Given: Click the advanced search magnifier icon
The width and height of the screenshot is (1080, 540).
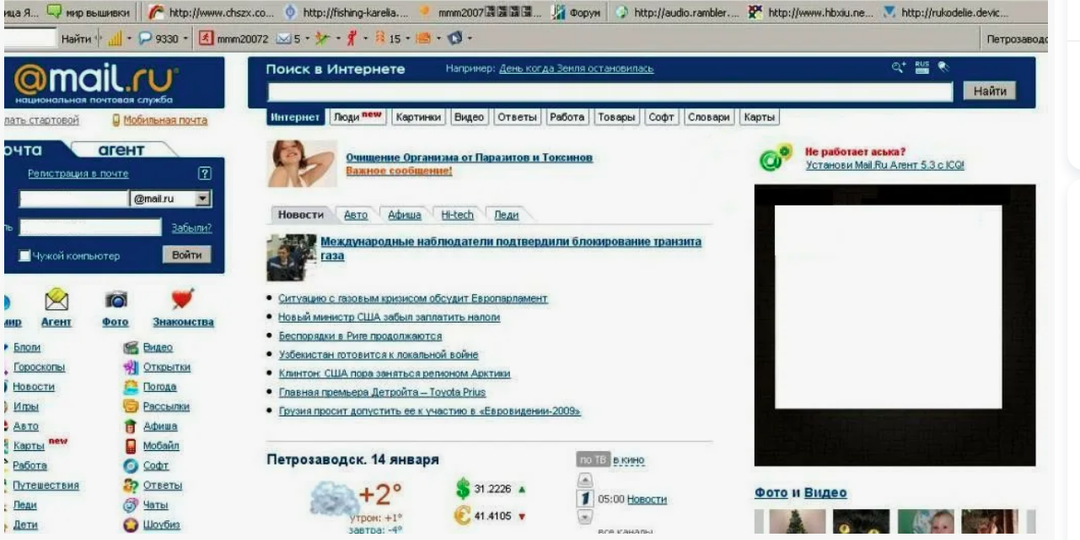Looking at the screenshot, I should click(899, 68).
